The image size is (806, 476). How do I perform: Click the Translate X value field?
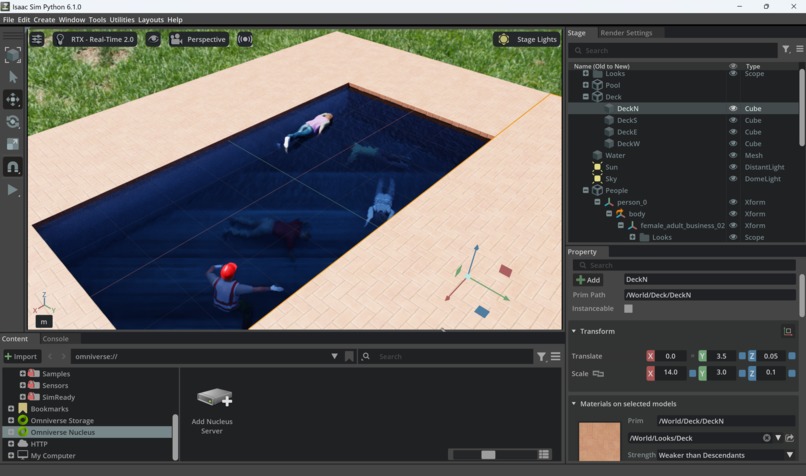click(x=670, y=356)
